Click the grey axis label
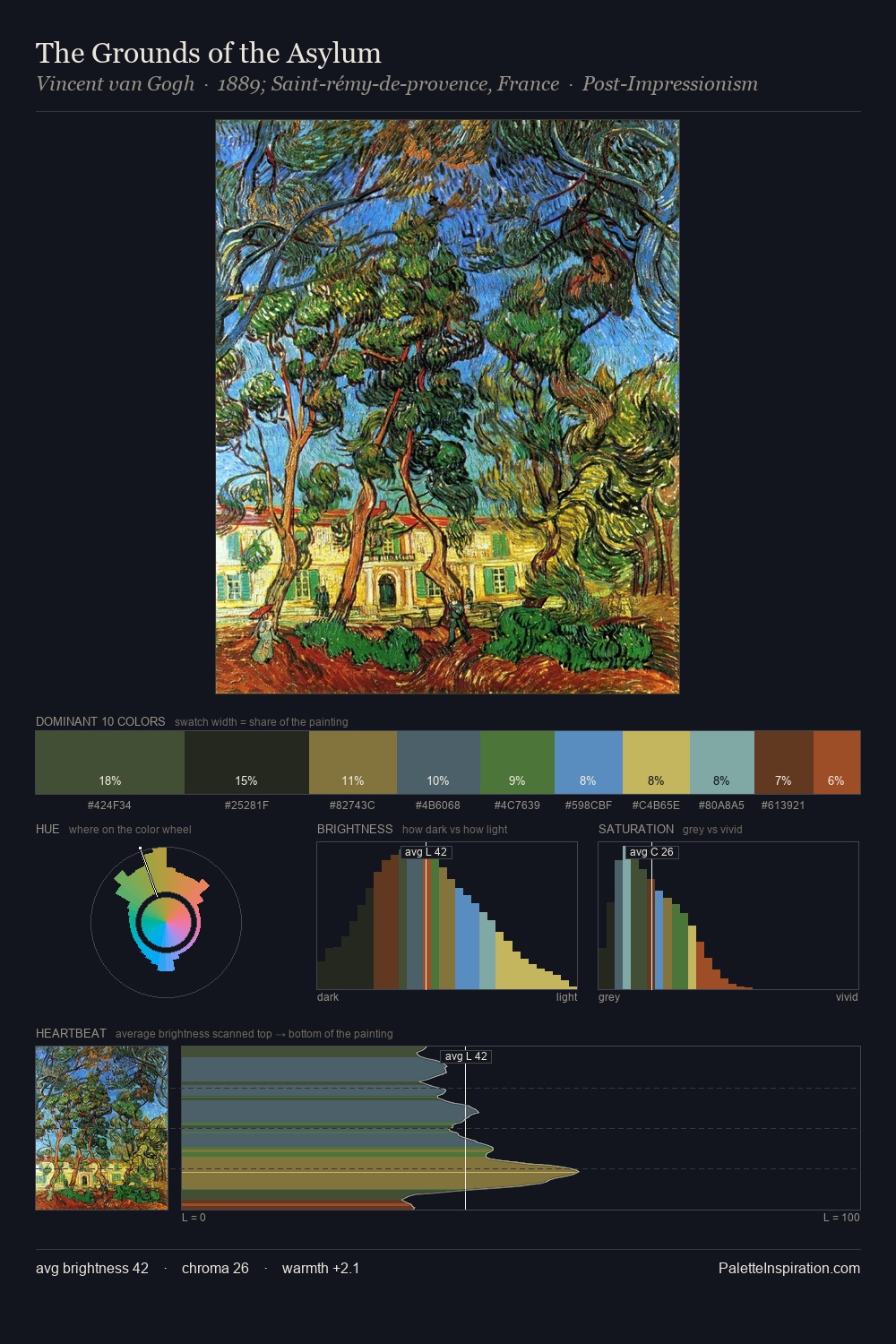The height and width of the screenshot is (1344, 896). click(x=609, y=997)
